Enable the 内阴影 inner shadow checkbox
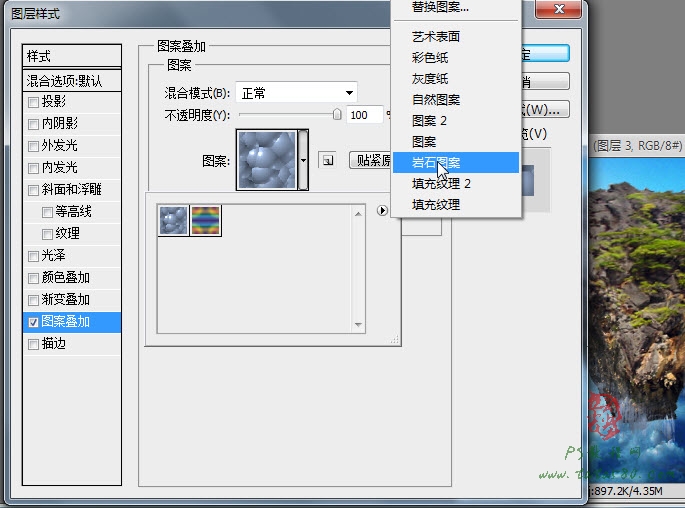Screen dimensions: 685x508 [x=33, y=124]
